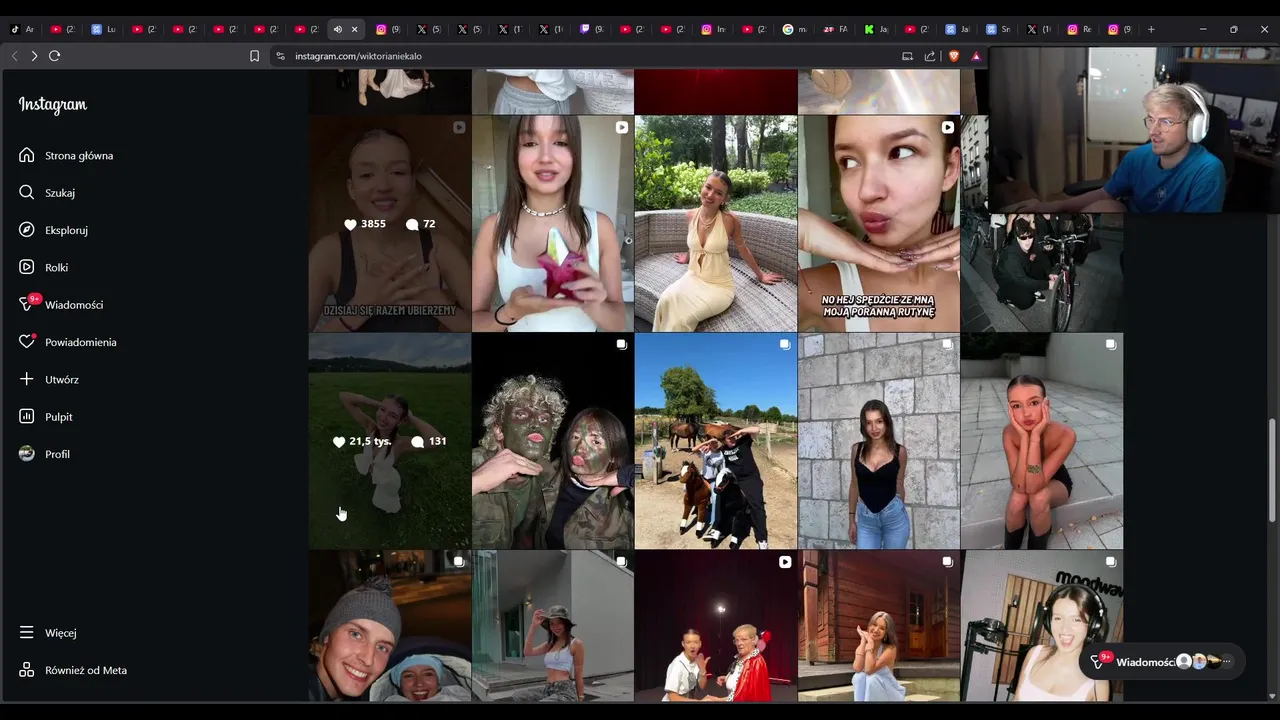The height and width of the screenshot is (720, 1280).
Task: Switch to the Google tab
Action: coord(795,29)
